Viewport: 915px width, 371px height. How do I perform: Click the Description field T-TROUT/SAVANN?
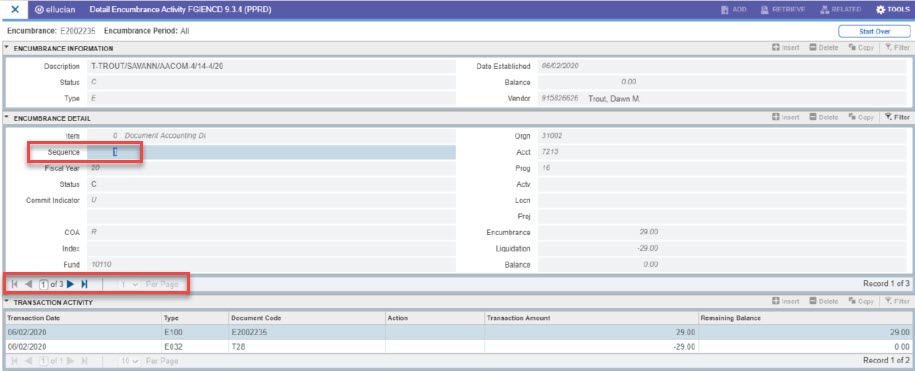point(271,66)
